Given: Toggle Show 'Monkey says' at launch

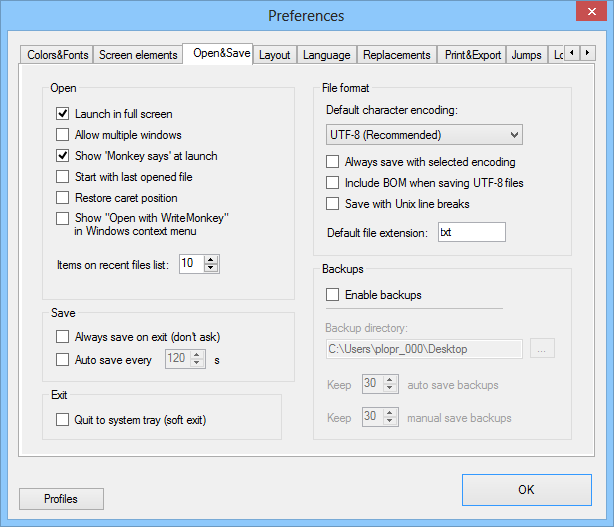Looking at the screenshot, I should 63,156.
